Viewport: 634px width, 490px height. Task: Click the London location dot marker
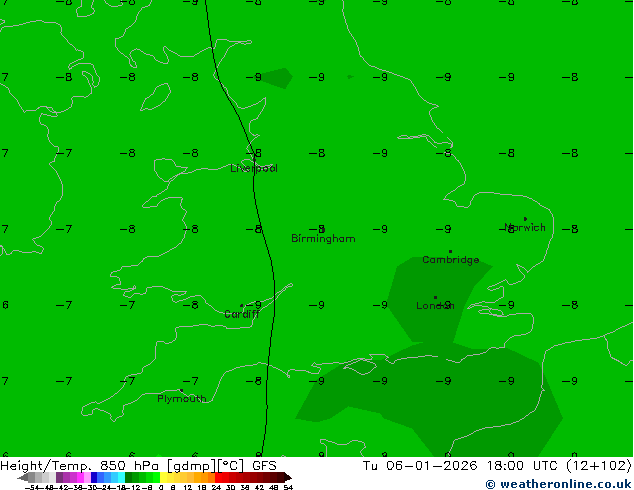click(x=435, y=298)
